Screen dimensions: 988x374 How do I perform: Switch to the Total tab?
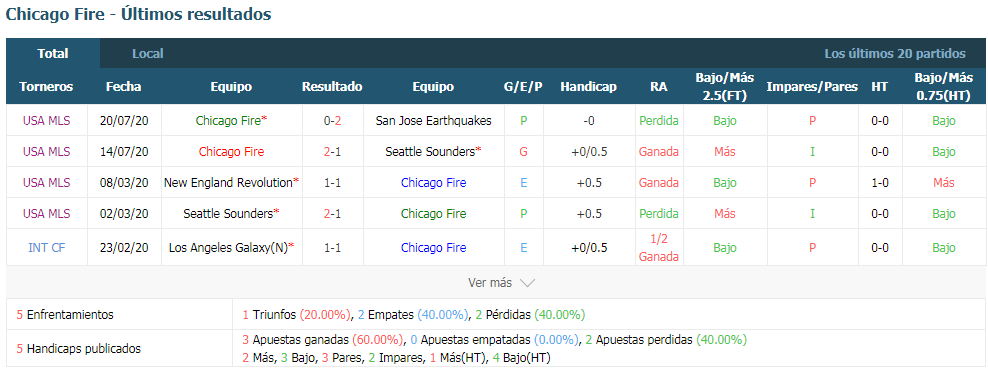point(53,54)
